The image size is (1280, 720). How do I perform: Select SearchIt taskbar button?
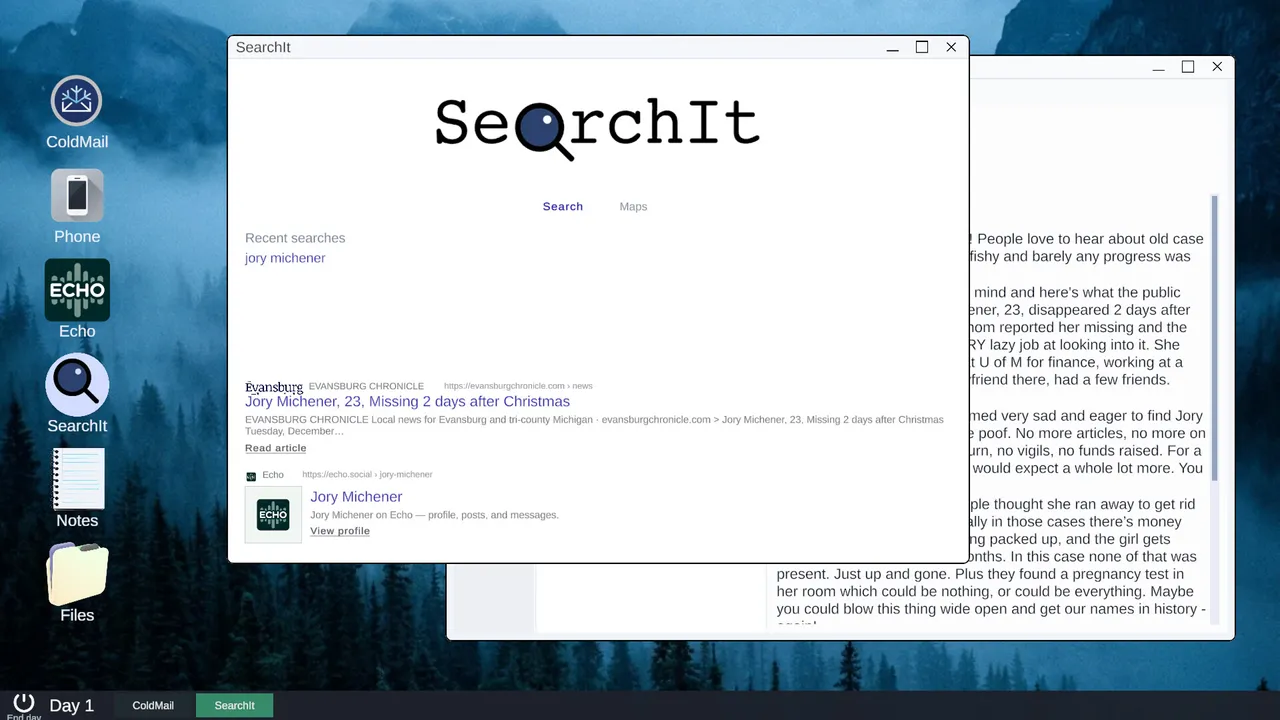(x=234, y=705)
